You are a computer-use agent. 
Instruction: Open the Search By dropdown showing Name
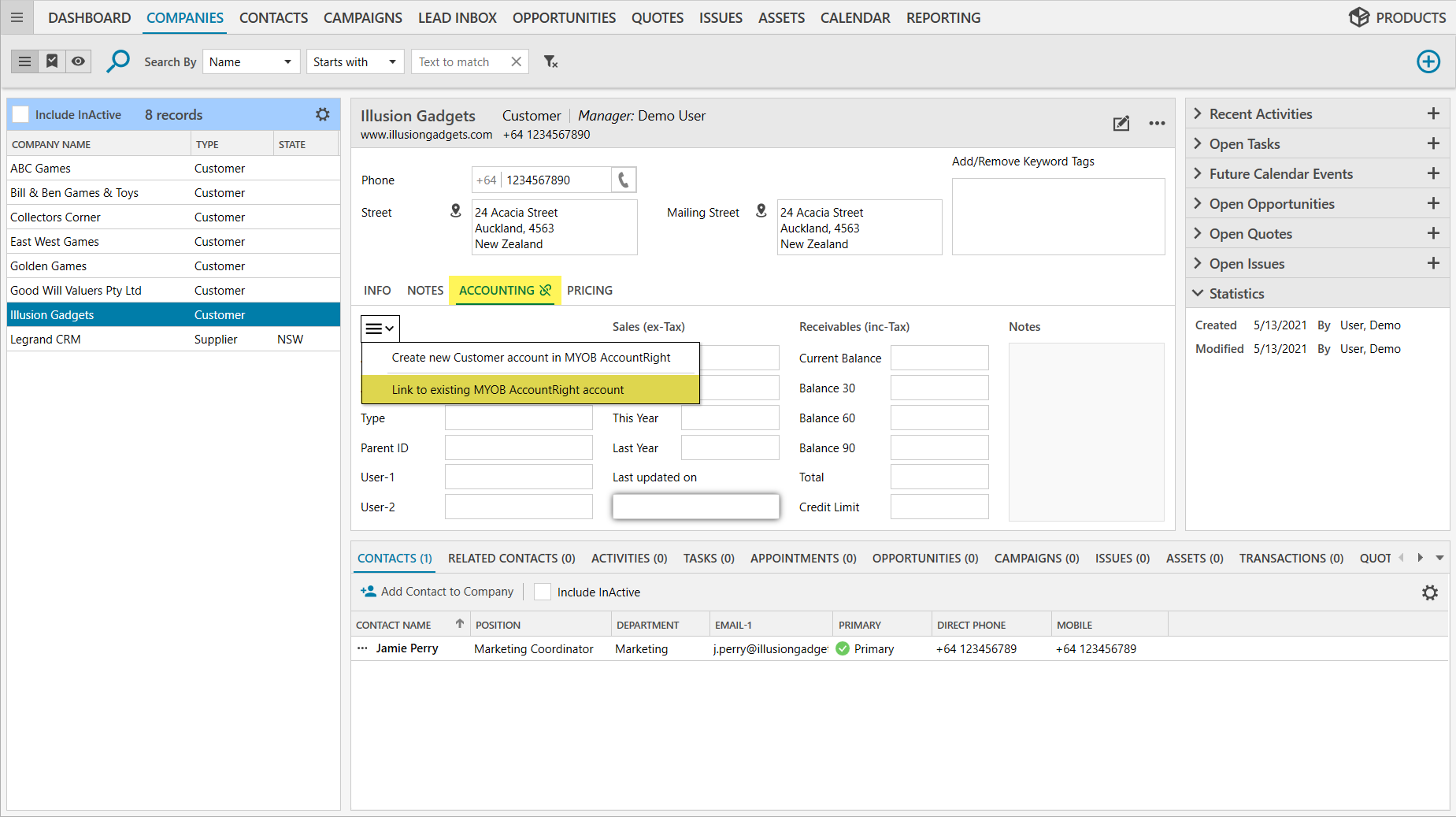[x=250, y=61]
